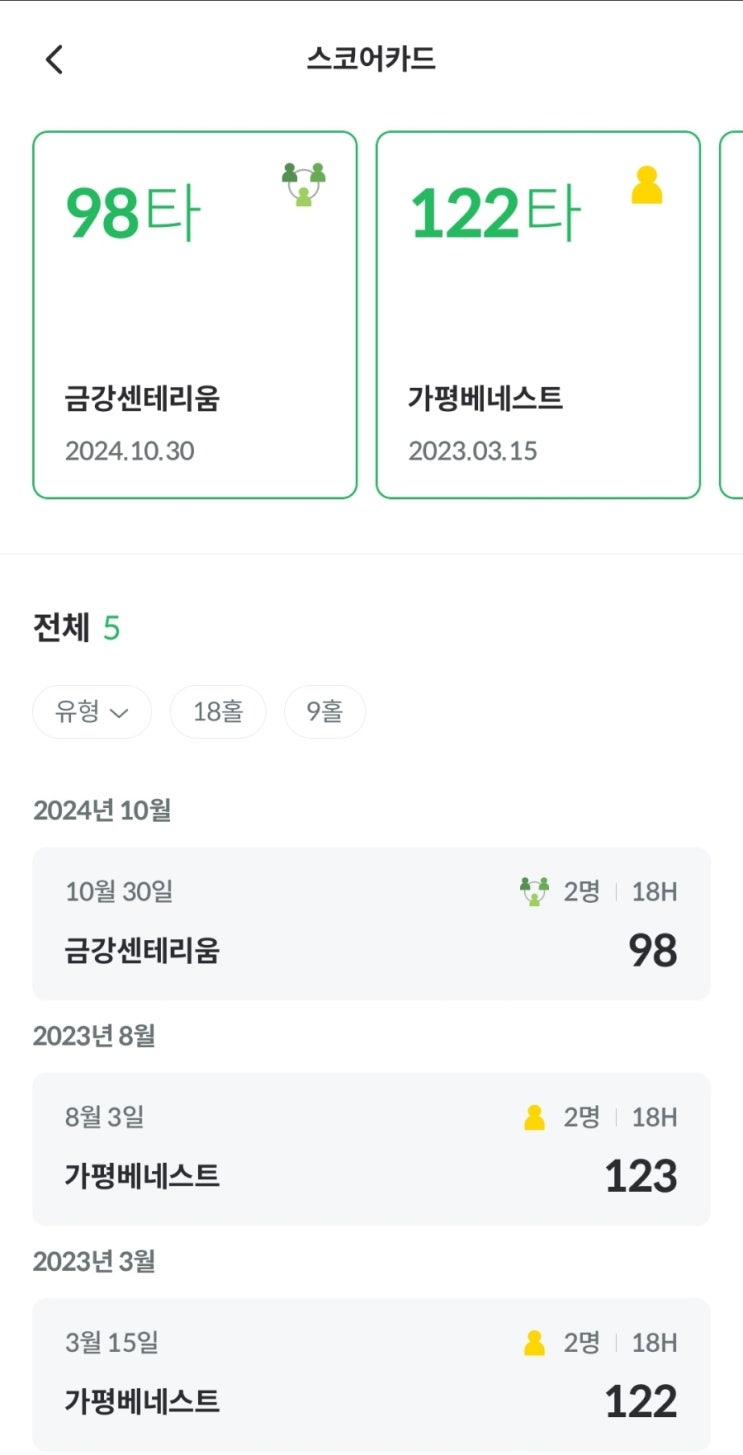Viewport: 743px width, 1455px height.
Task: Tap the 스코어카드 page title
Action: (371, 59)
